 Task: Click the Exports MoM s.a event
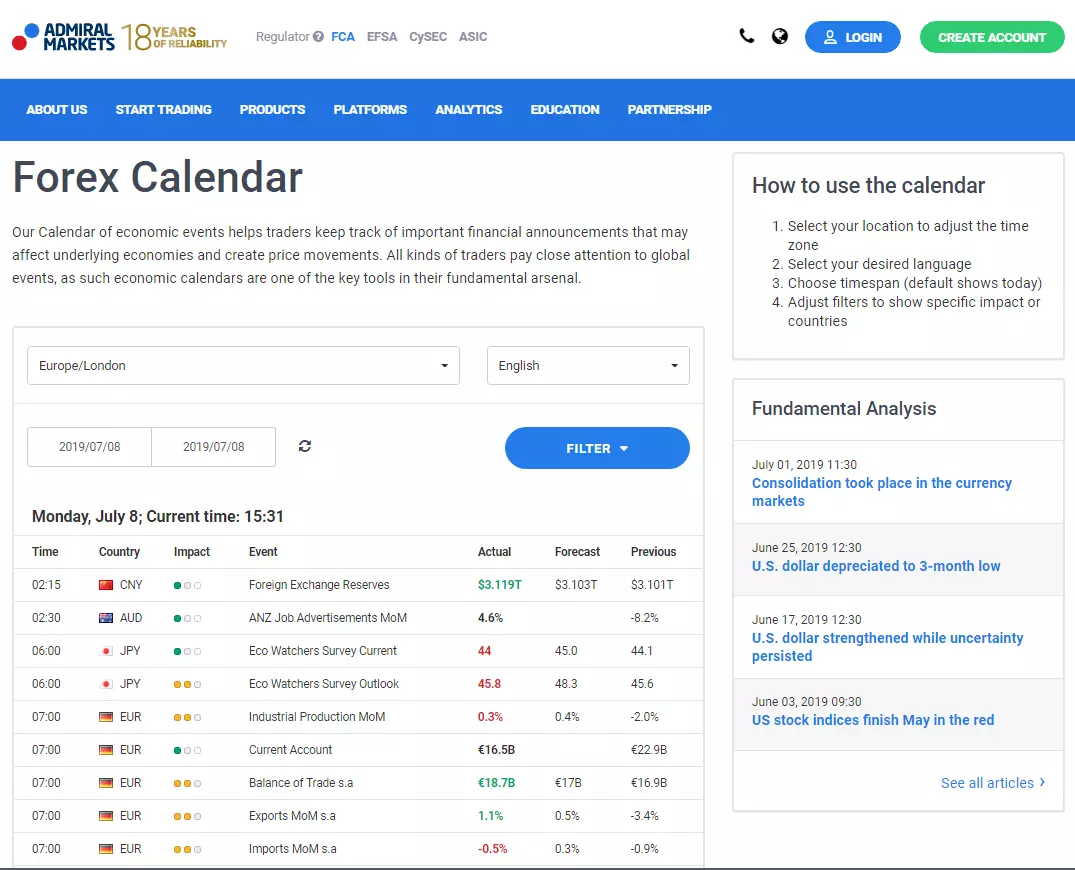tap(292, 816)
